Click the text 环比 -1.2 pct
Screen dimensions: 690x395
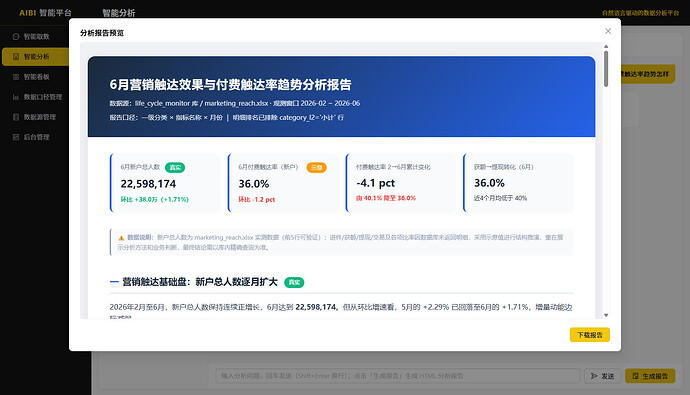[x=257, y=200]
